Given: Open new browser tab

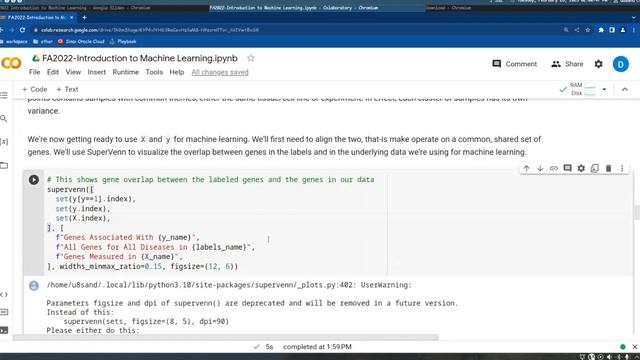Looking at the screenshot, I should (84, 18).
